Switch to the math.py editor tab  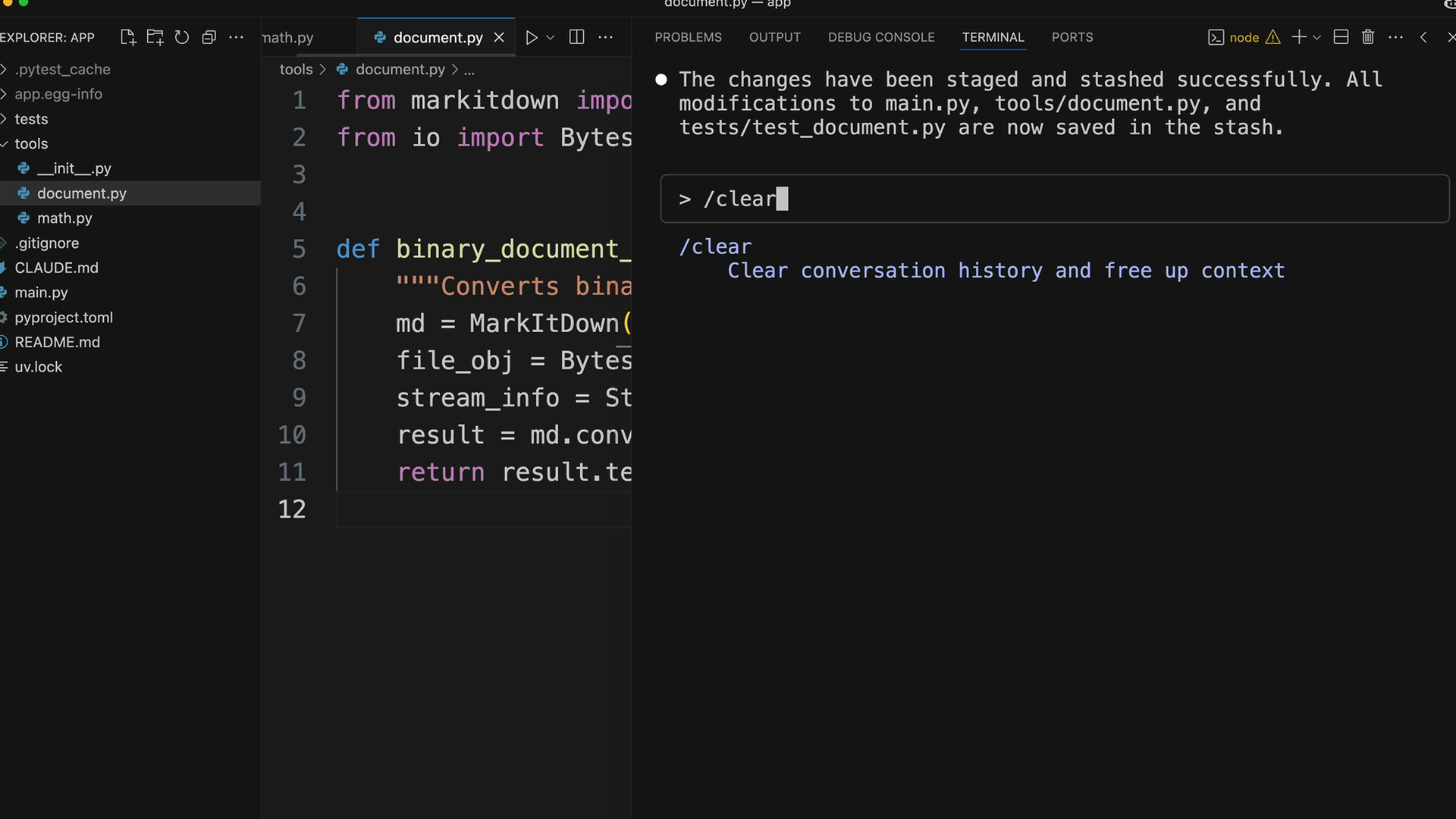click(287, 37)
